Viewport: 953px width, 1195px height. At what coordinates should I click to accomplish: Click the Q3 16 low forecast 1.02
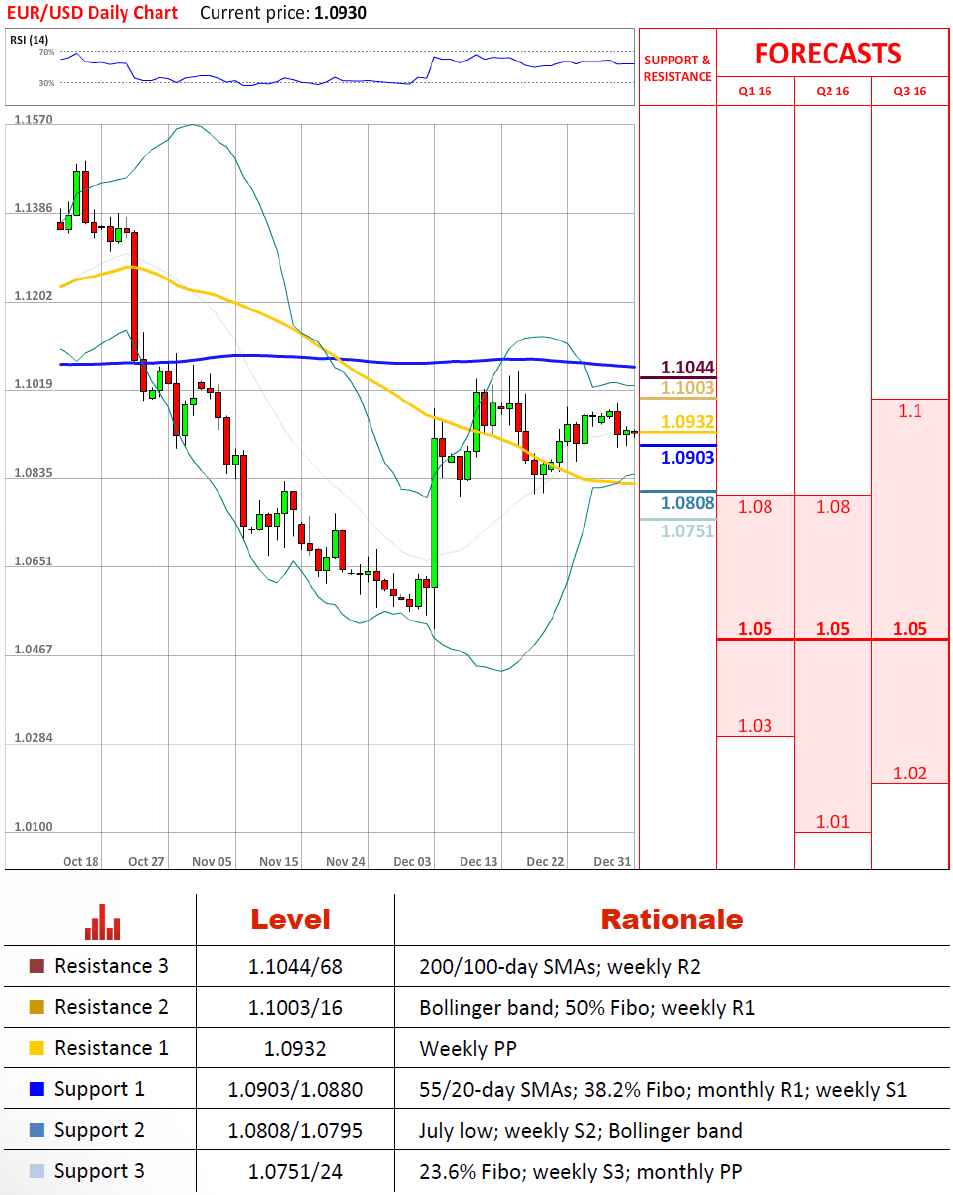pyautogui.click(x=910, y=774)
